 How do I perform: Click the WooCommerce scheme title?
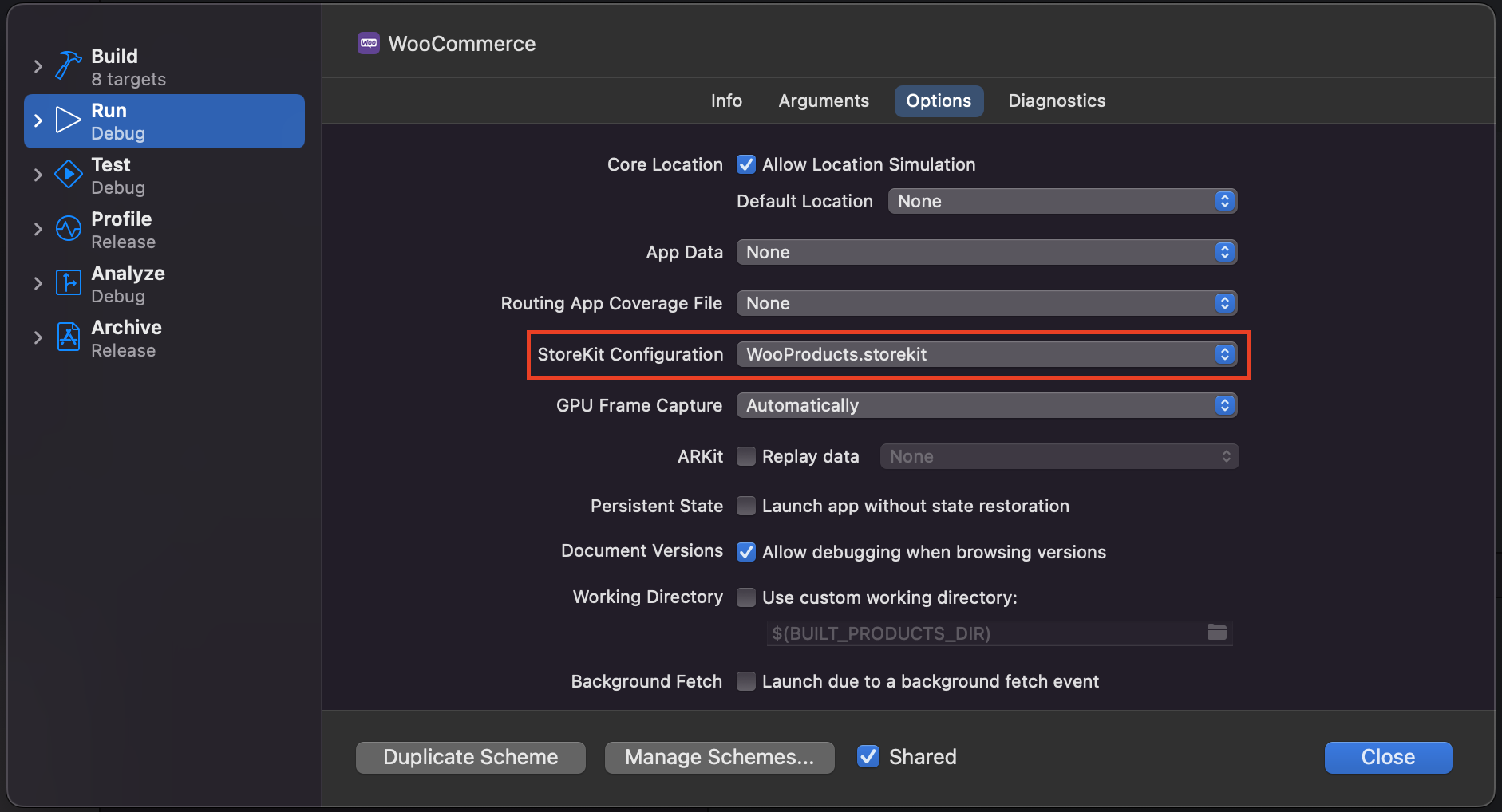point(462,44)
